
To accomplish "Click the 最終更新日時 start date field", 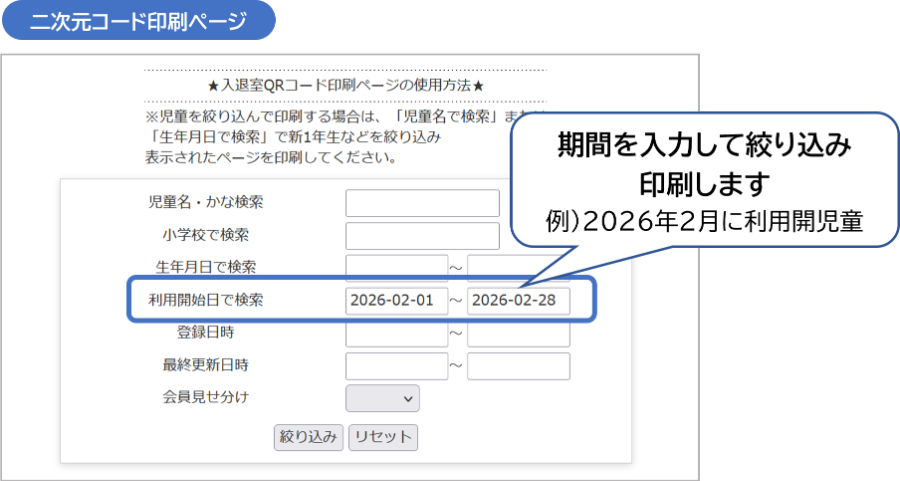I will (x=396, y=366).
